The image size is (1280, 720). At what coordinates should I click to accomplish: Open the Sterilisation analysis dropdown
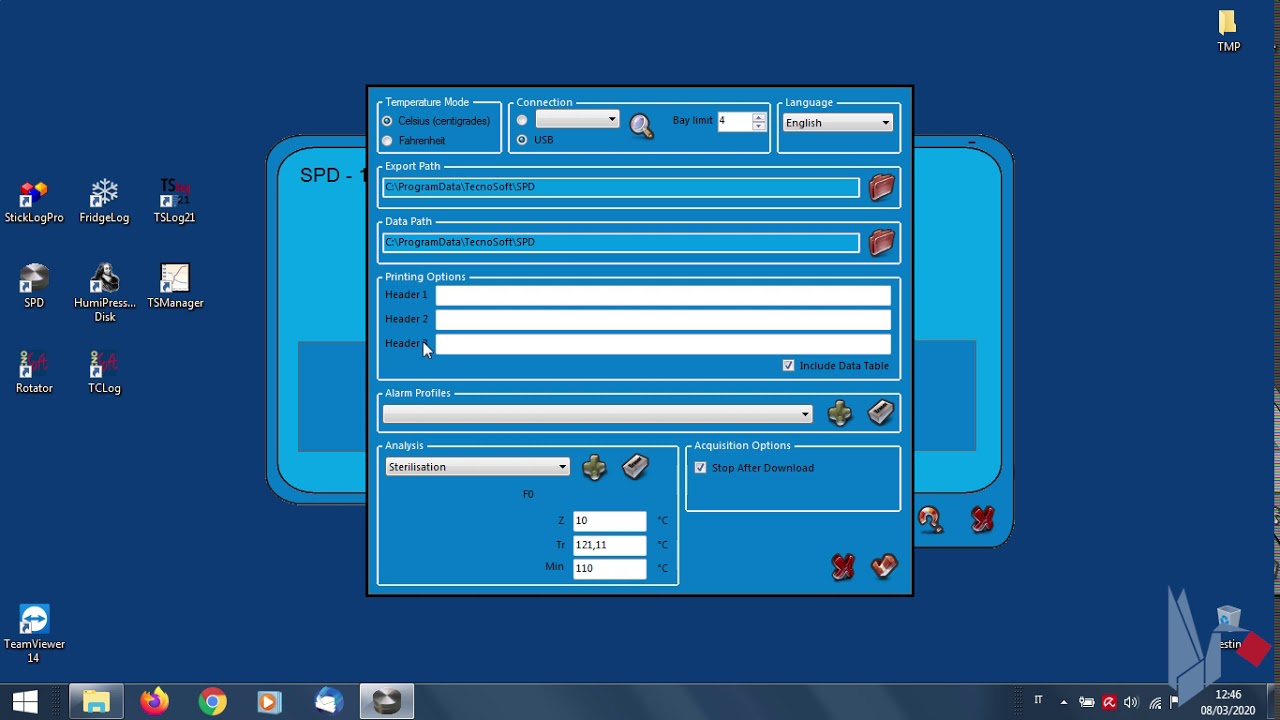point(477,467)
